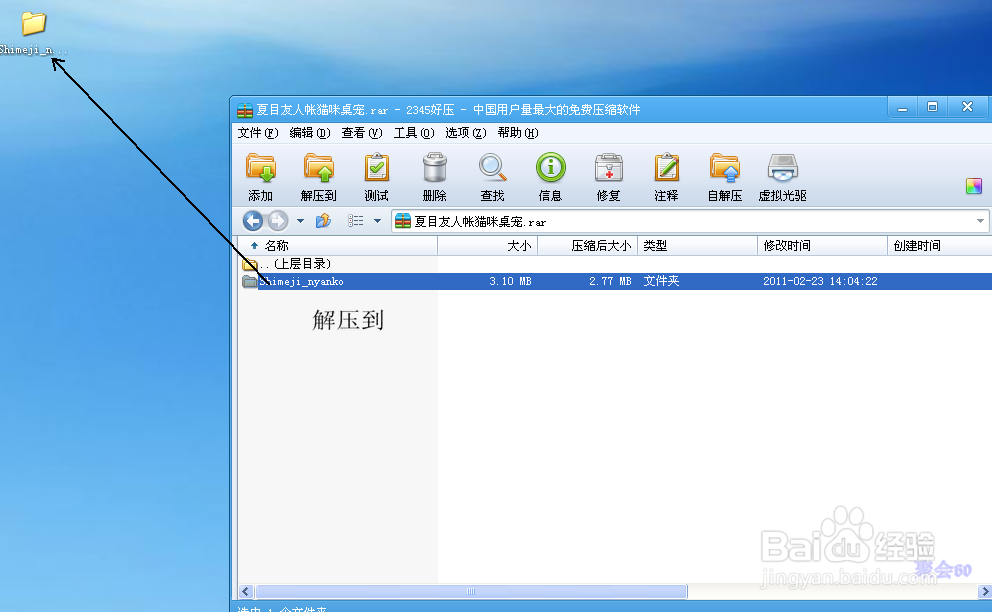Sort by the 修改时间 column header
Image resolution: width=992 pixels, height=612 pixels.
[x=822, y=246]
